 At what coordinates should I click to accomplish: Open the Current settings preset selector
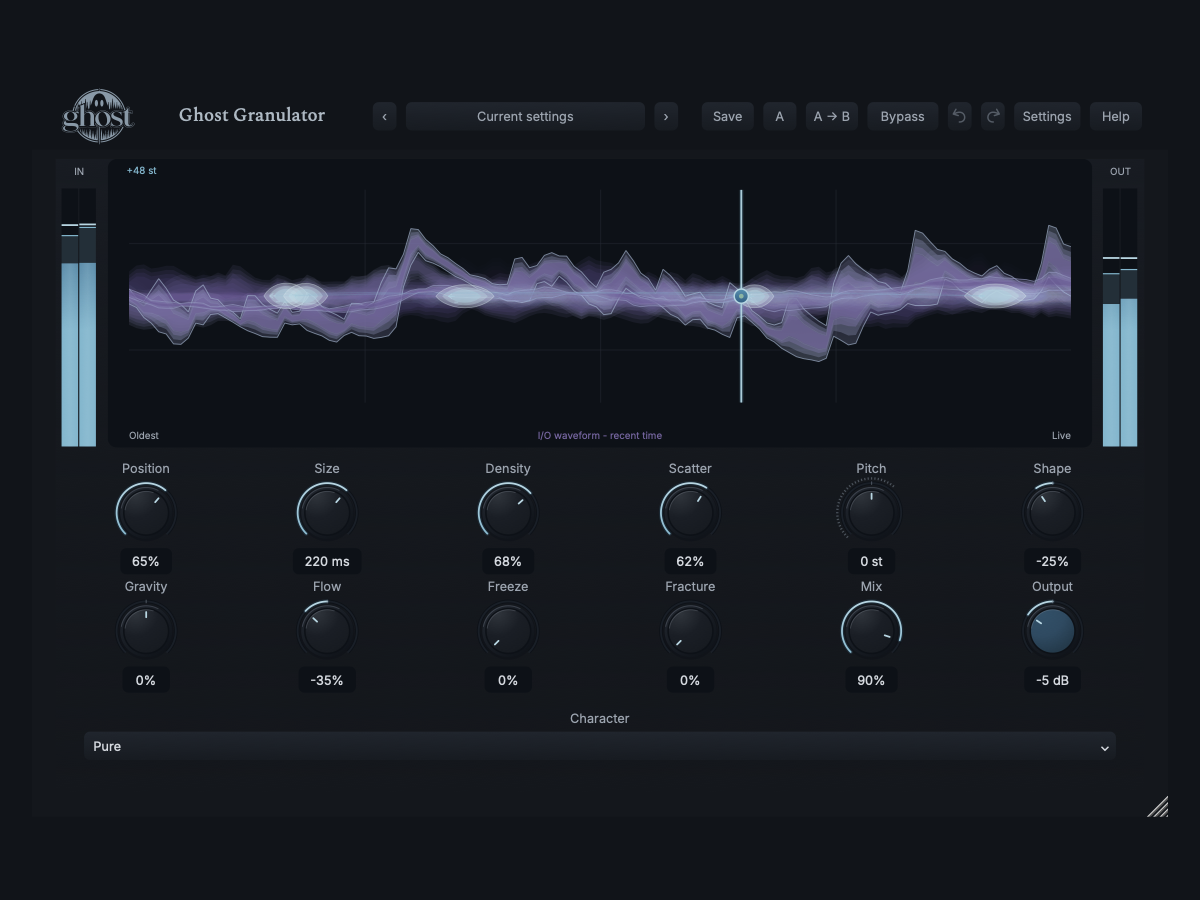point(525,116)
